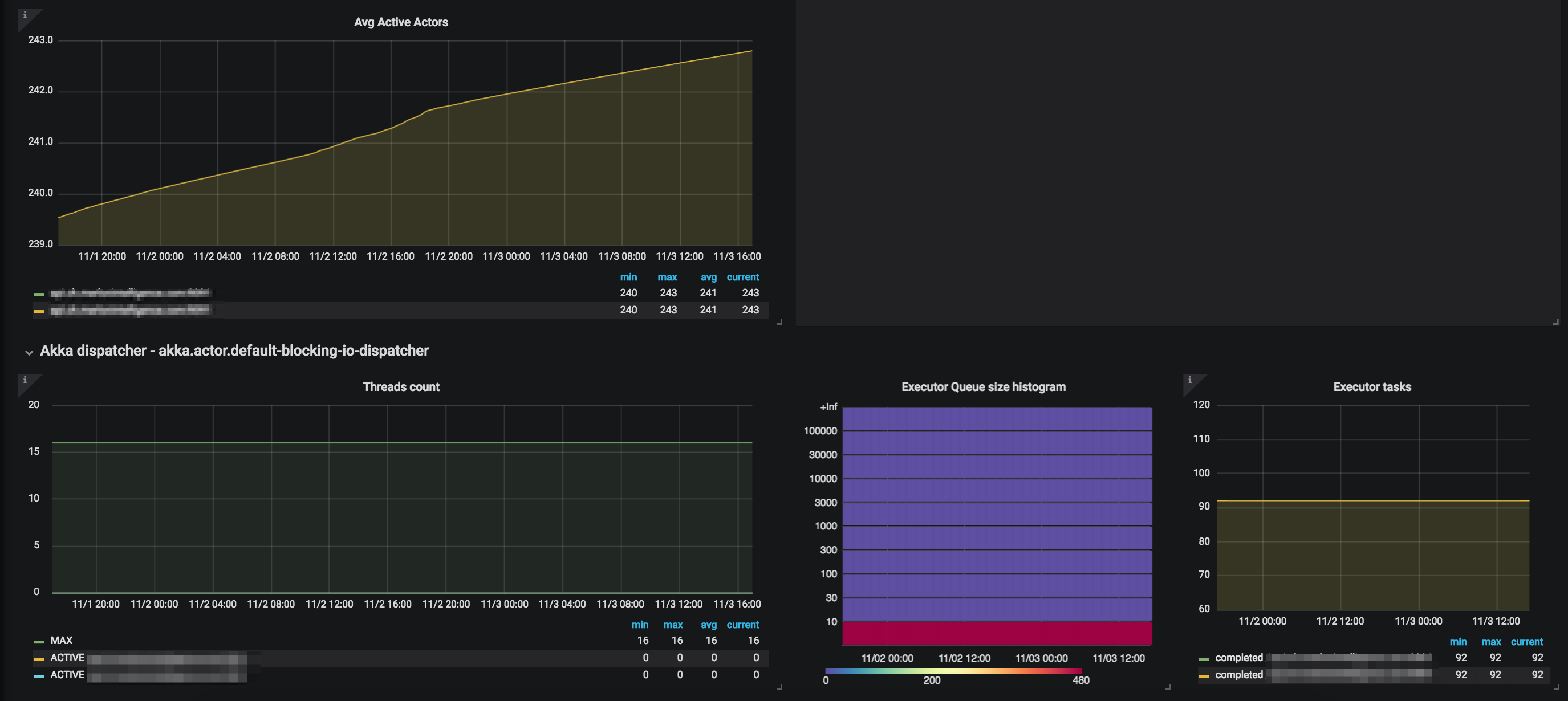Click the info icon on Avg Active Actors panel
Viewport: 1568px width, 701px height.
point(25,15)
